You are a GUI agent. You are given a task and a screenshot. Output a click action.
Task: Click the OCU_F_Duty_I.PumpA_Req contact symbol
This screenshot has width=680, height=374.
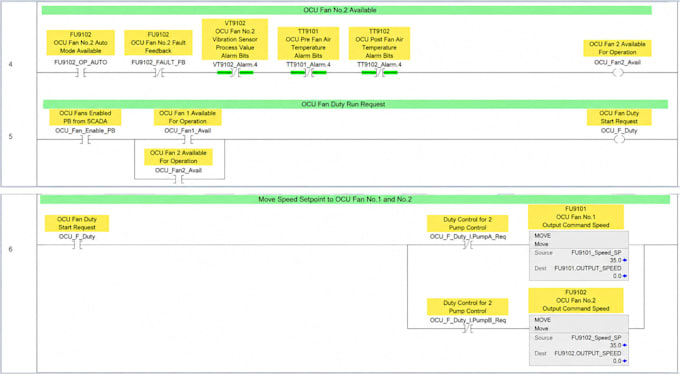point(468,245)
